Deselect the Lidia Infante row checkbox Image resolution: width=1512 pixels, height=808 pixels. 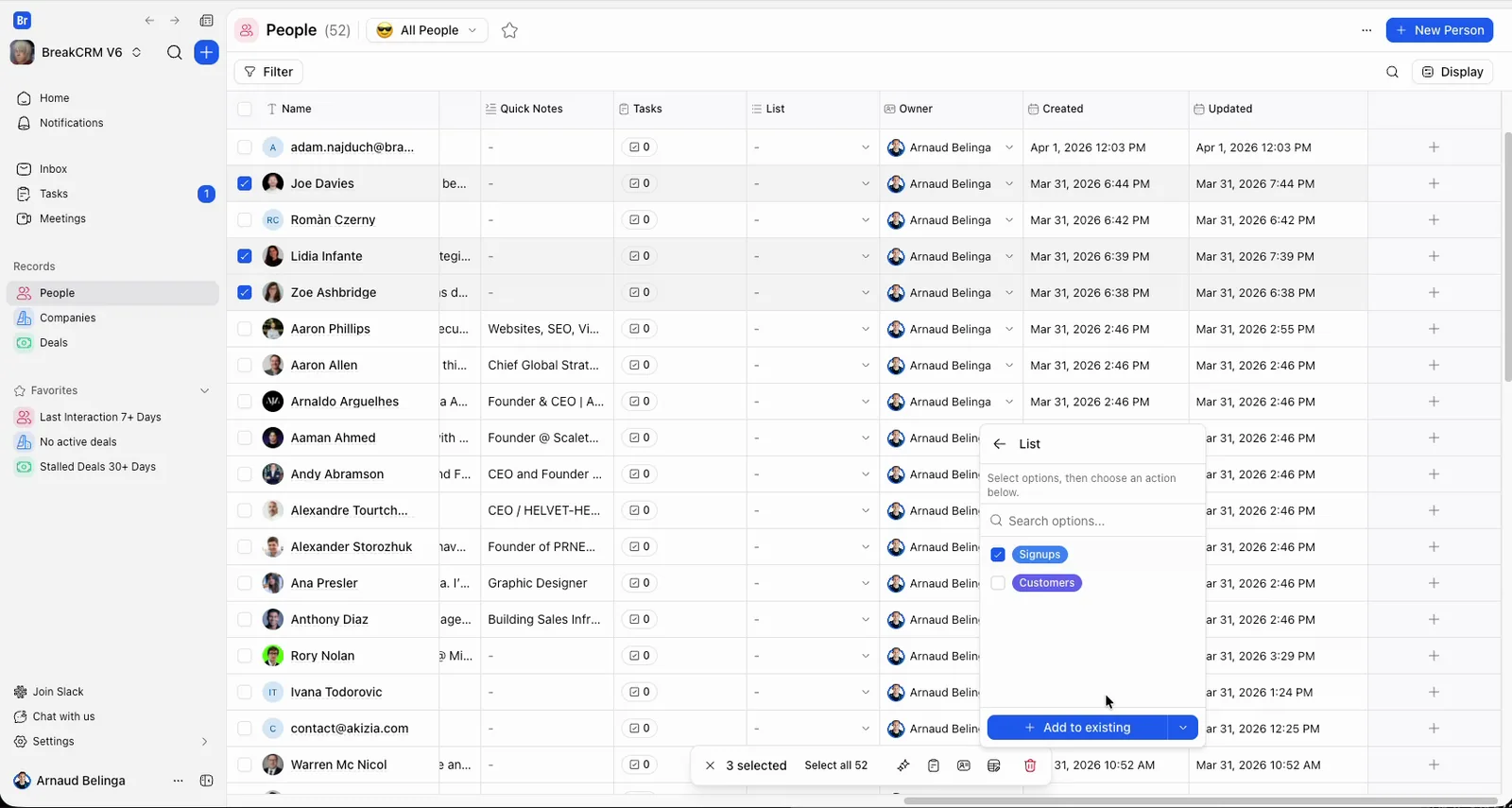tap(245, 256)
